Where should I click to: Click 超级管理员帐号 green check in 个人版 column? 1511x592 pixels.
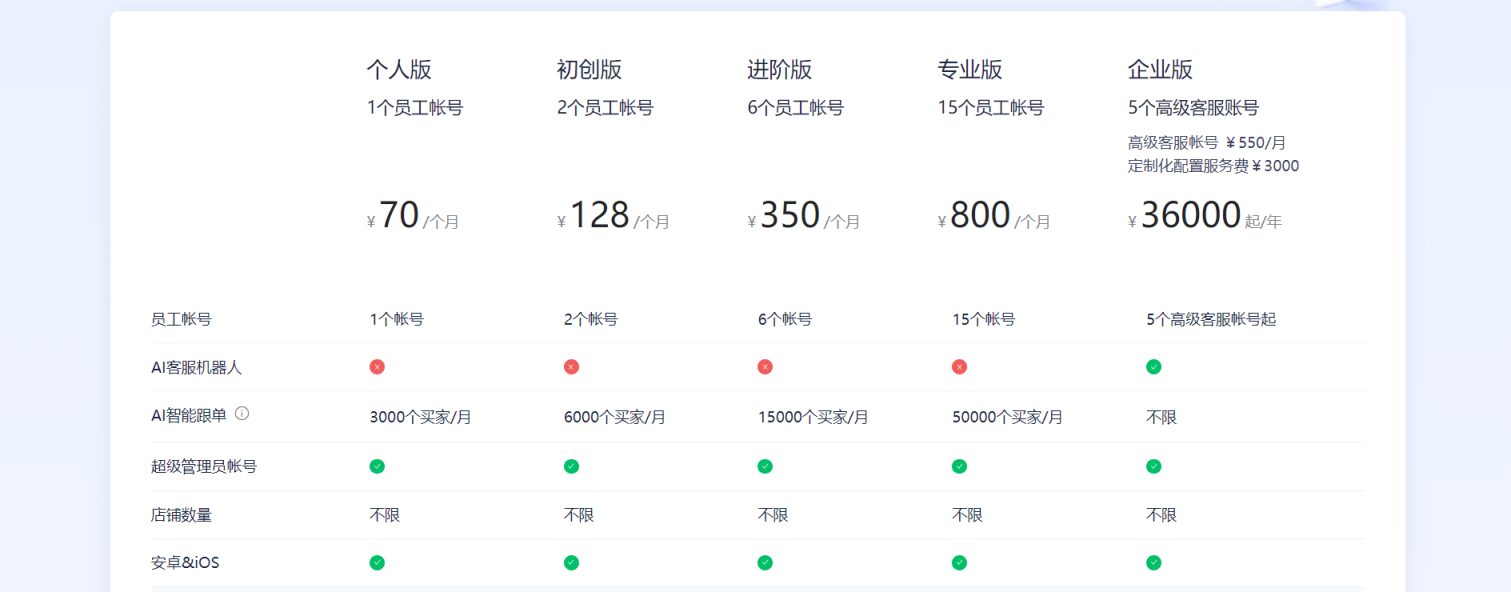click(377, 466)
